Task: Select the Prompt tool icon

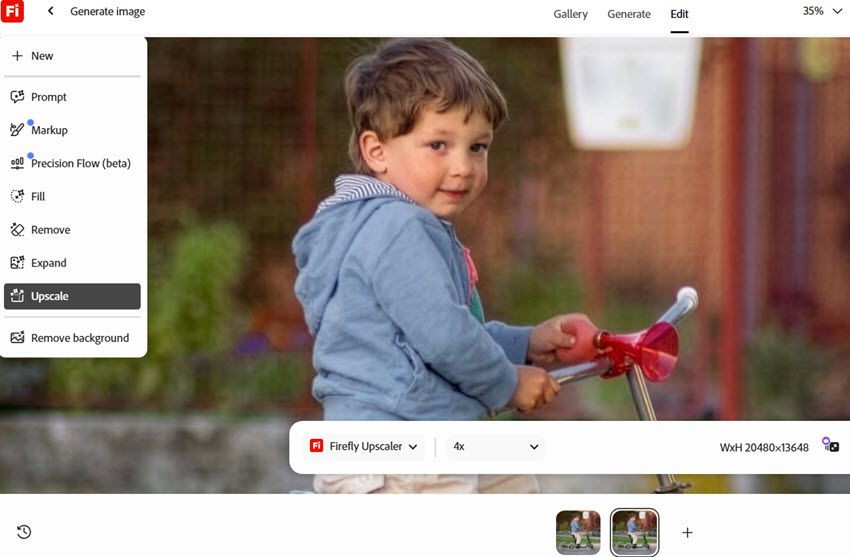Action: coord(17,96)
